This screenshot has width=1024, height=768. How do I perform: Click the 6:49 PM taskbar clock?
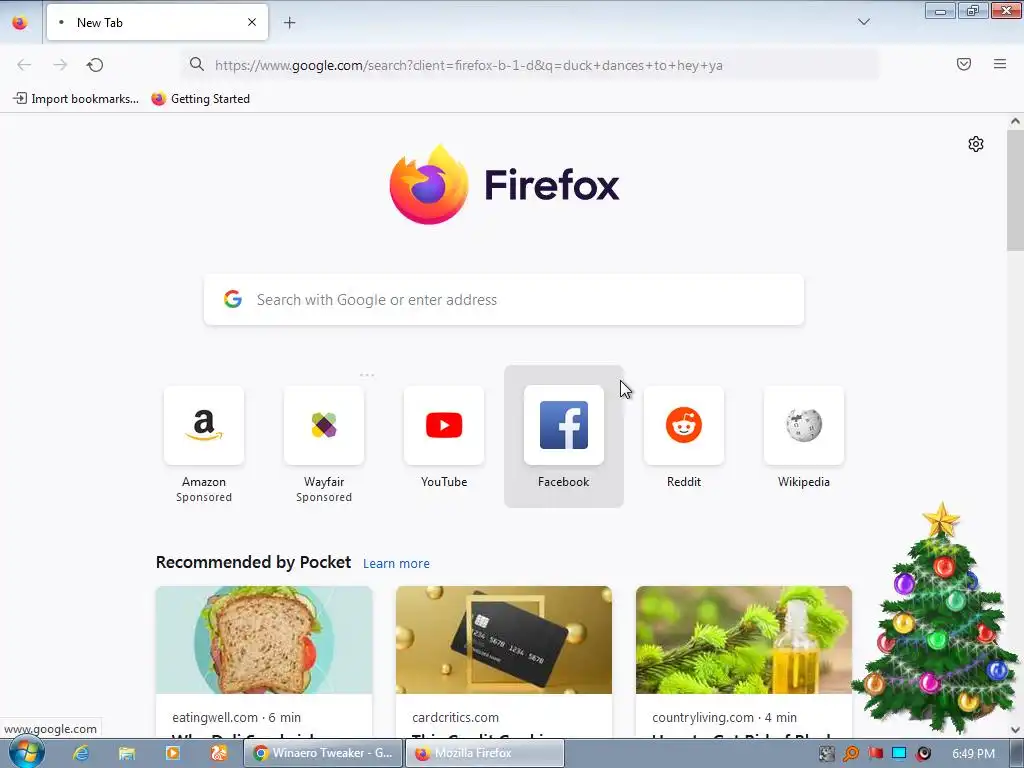(973, 754)
